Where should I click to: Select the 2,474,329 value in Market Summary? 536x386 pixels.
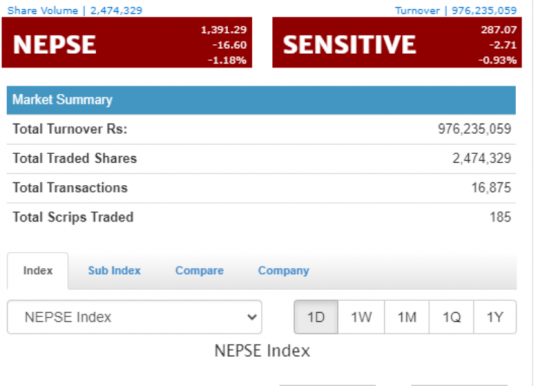pyautogui.click(x=482, y=159)
